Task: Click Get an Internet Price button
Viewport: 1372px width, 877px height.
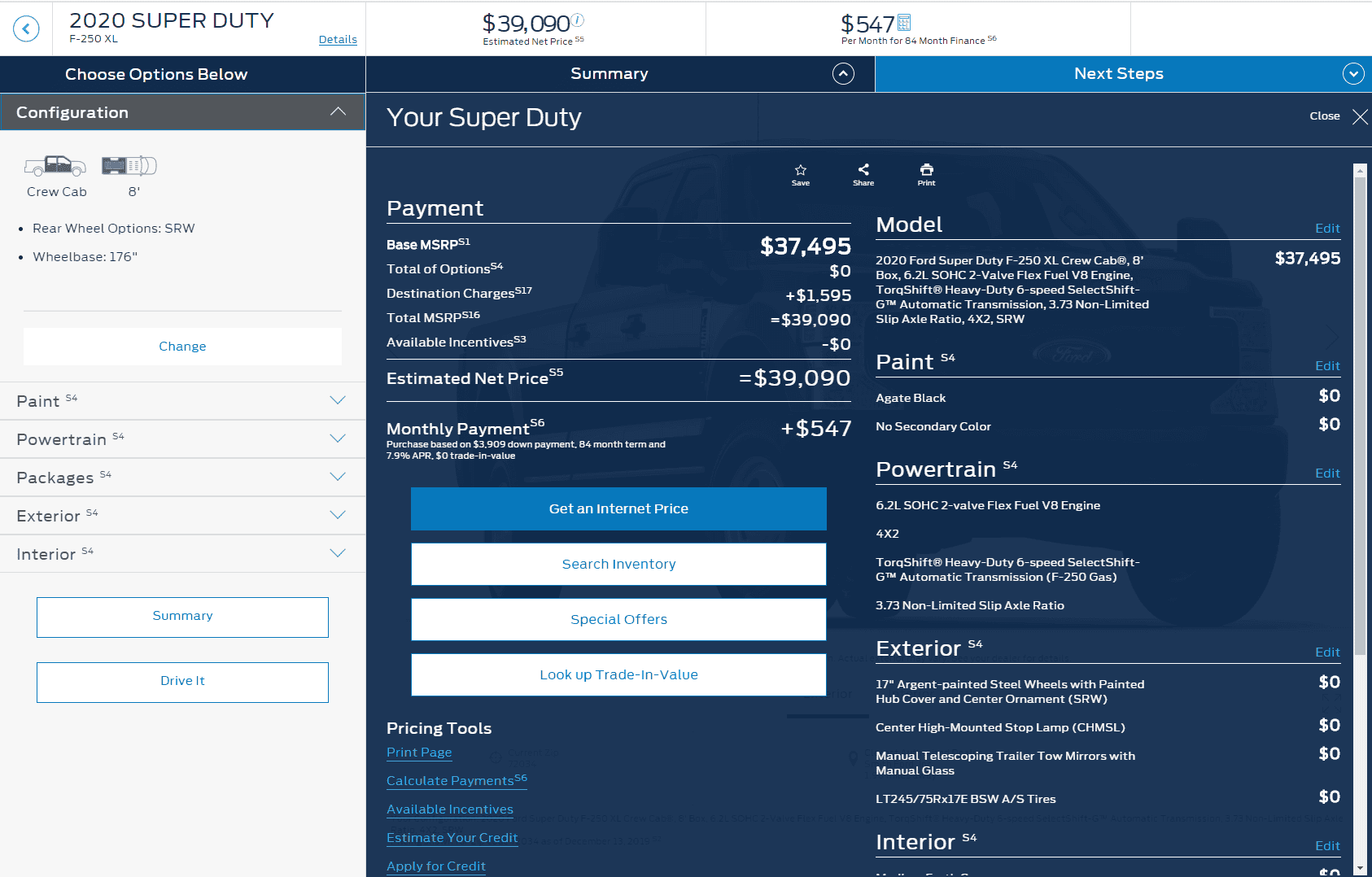Action: point(618,508)
